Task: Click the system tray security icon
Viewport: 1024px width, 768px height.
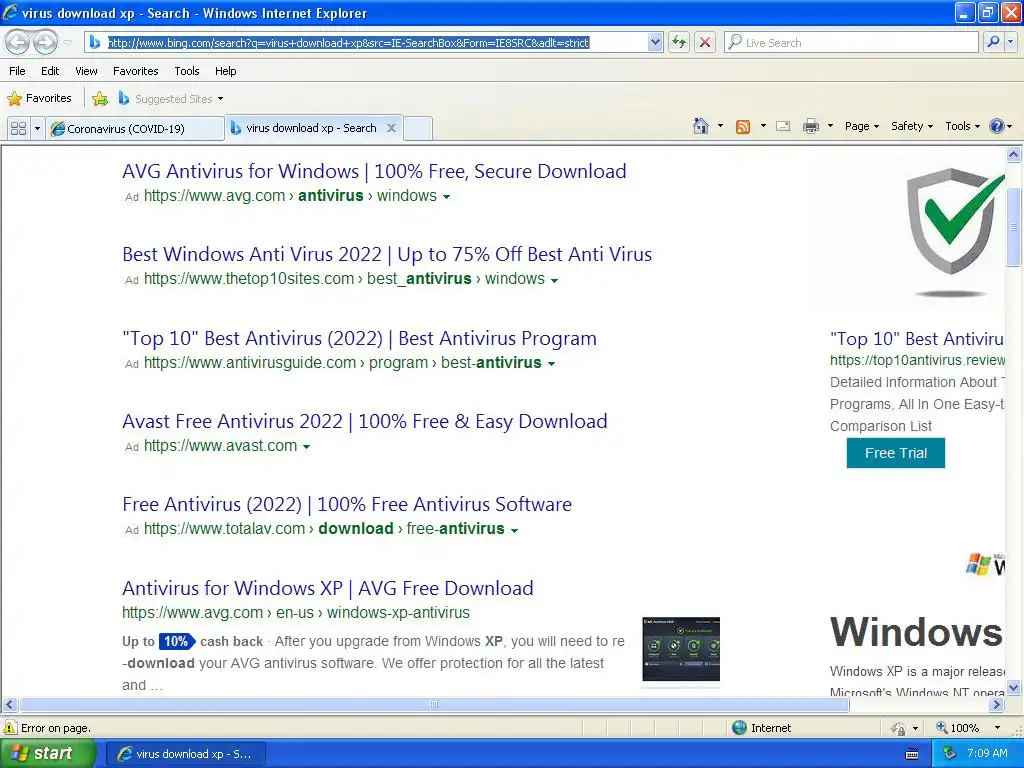Action: 949,754
